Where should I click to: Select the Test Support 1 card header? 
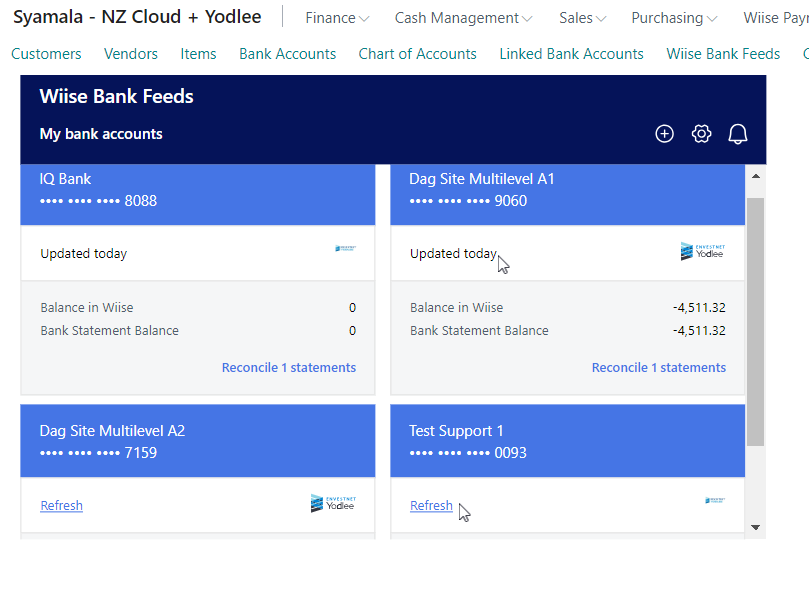[x=568, y=441]
